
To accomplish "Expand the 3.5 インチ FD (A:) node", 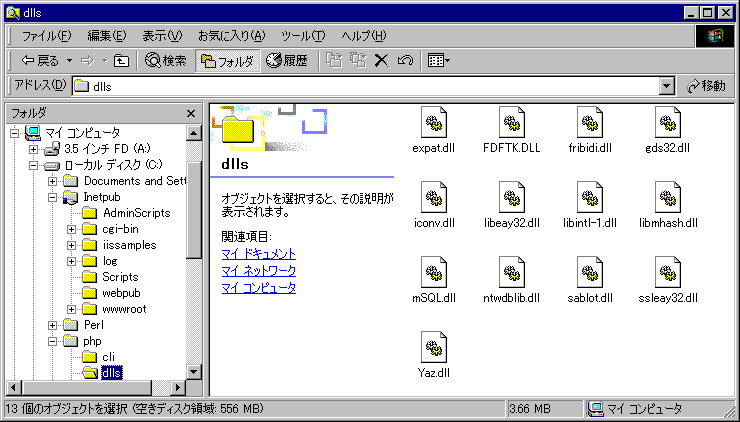I will (x=33, y=149).
